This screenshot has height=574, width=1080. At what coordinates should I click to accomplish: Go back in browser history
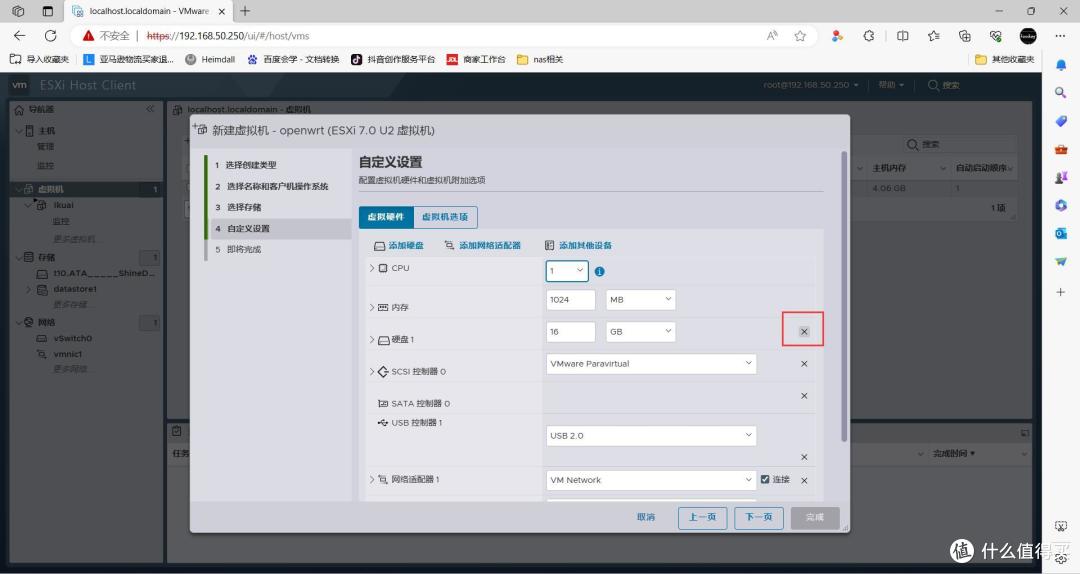coord(19,36)
